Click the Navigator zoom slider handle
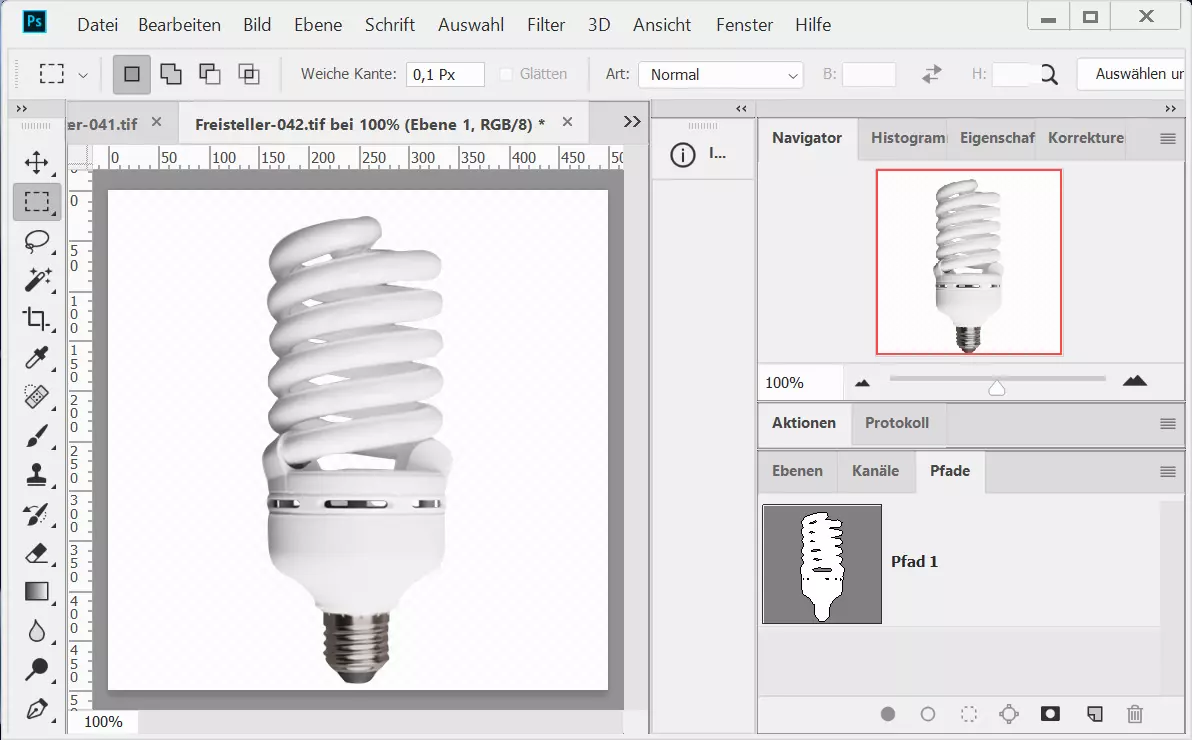This screenshot has height=740, width=1192. tap(996, 387)
